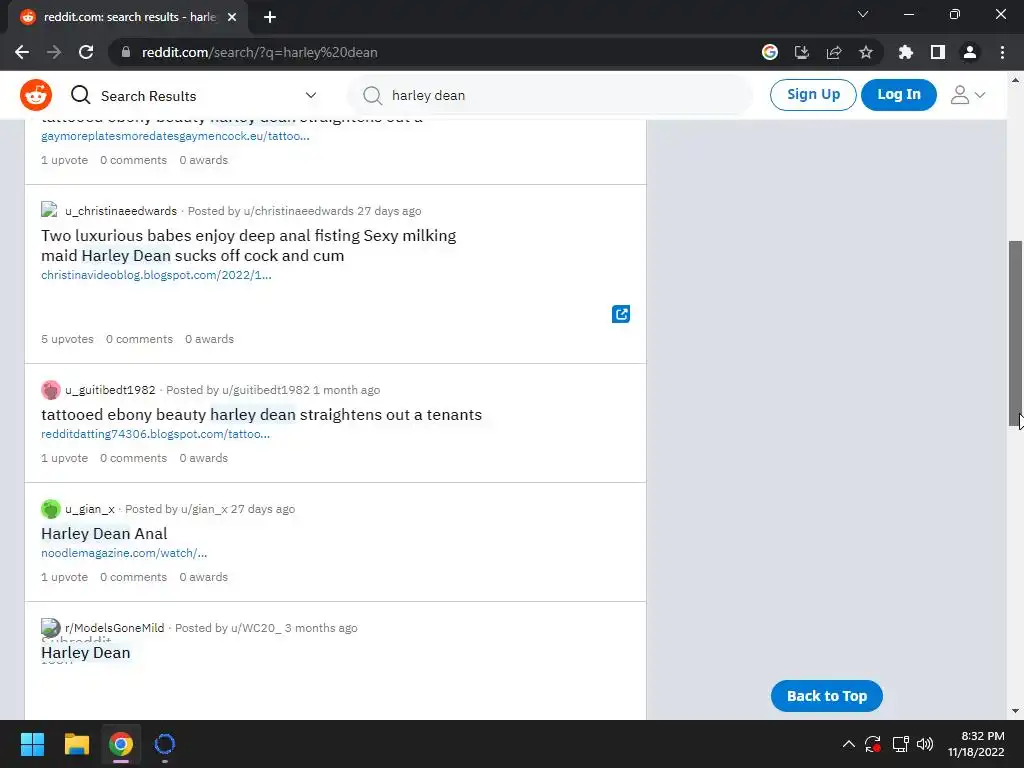Click the r/ModelsGoneMild community icon
This screenshot has width=1024, height=768.
click(x=50, y=628)
